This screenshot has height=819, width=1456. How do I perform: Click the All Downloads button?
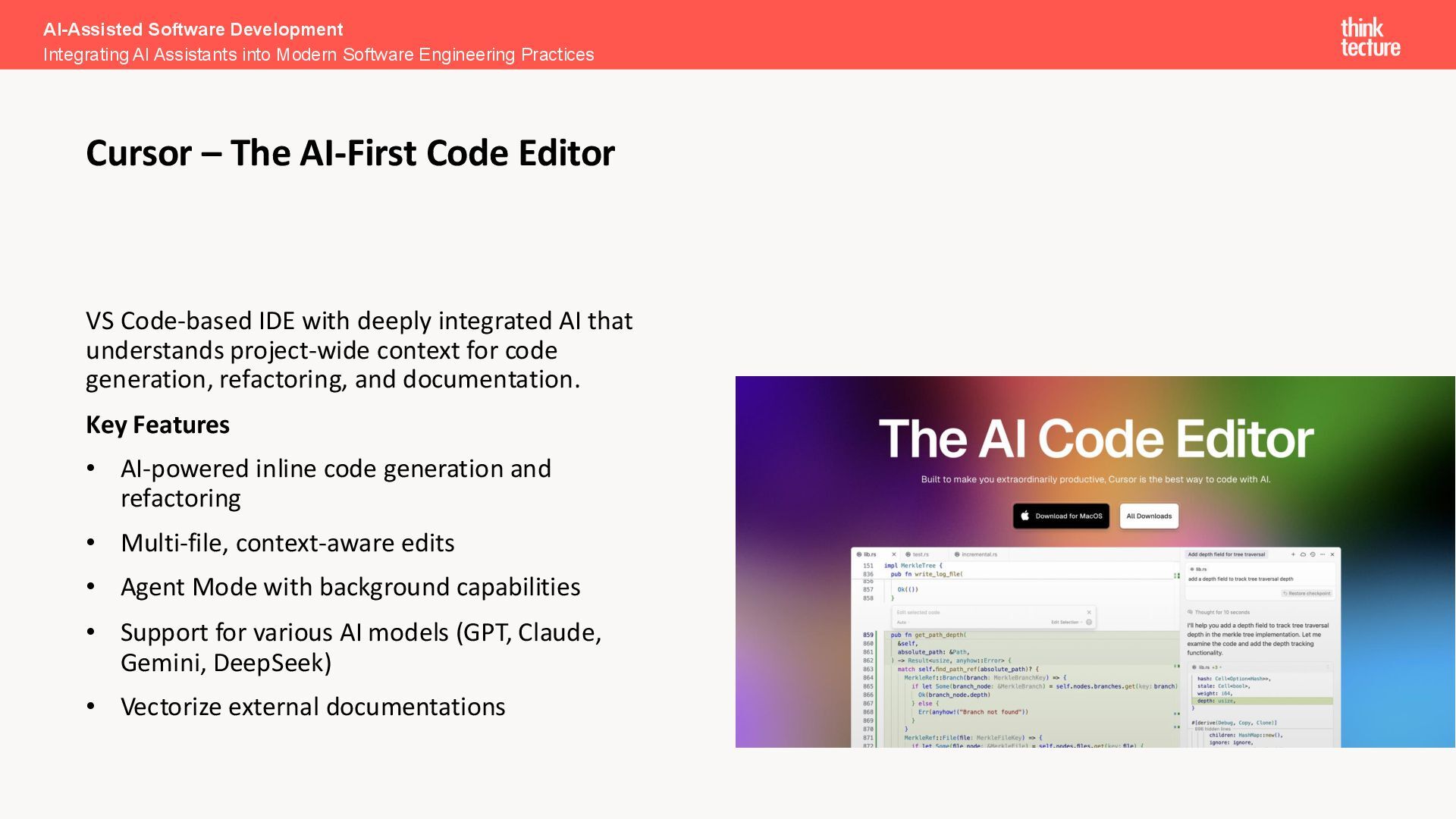(x=1148, y=516)
